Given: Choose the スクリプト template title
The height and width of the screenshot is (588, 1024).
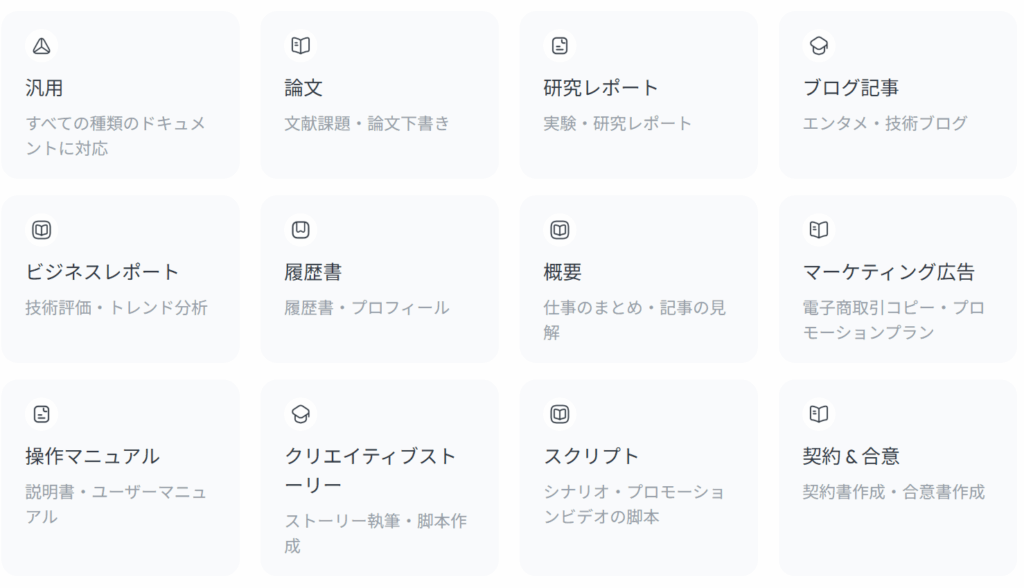Looking at the screenshot, I should pos(591,456).
